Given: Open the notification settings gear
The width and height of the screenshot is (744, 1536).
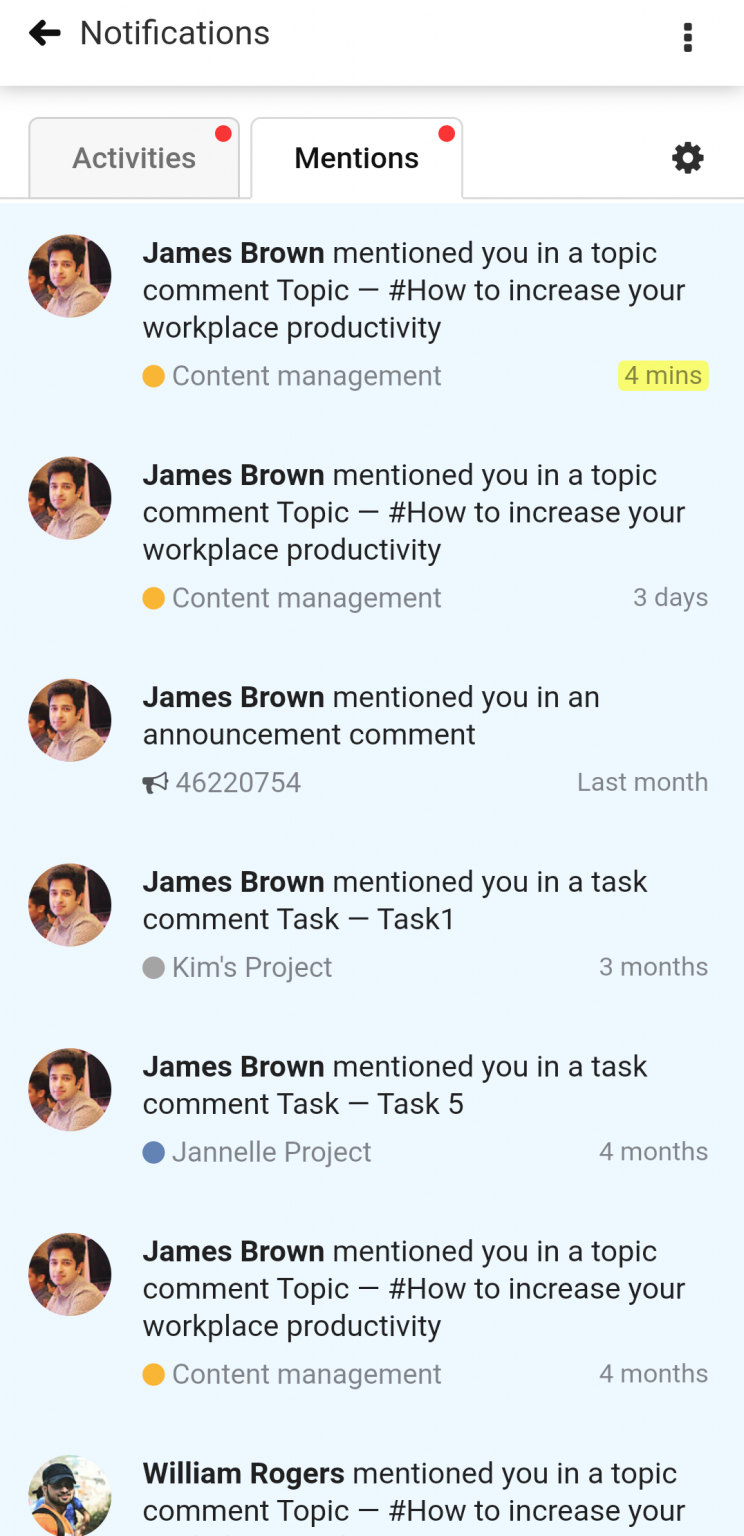Looking at the screenshot, I should pyautogui.click(x=687, y=157).
